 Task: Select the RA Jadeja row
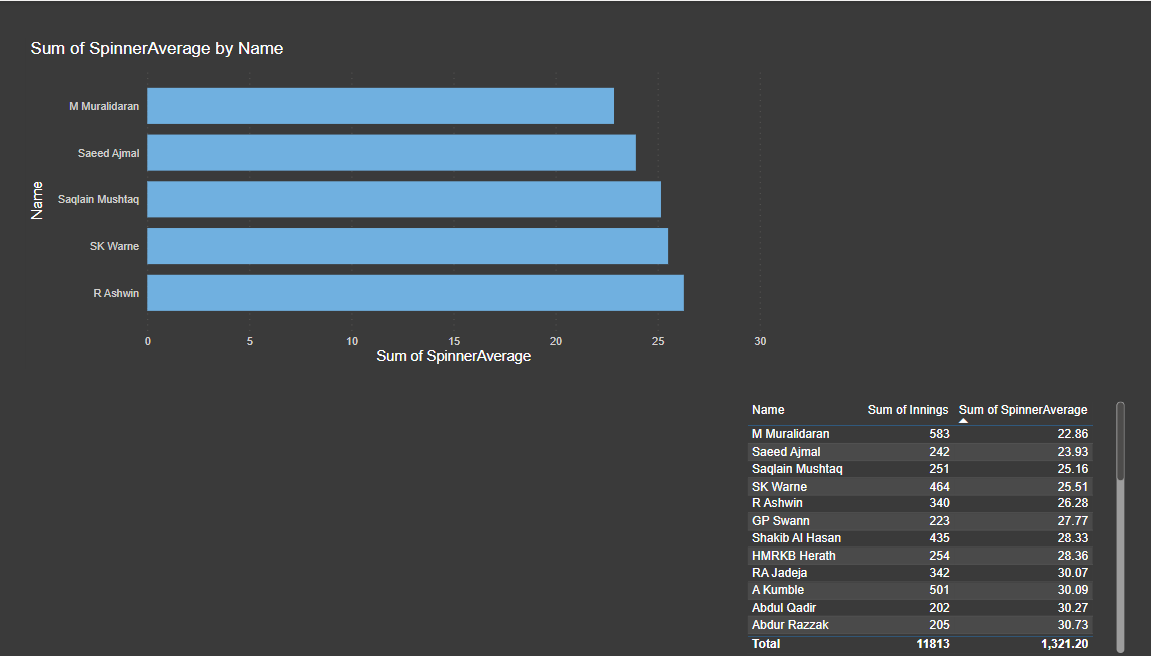click(x=850, y=572)
